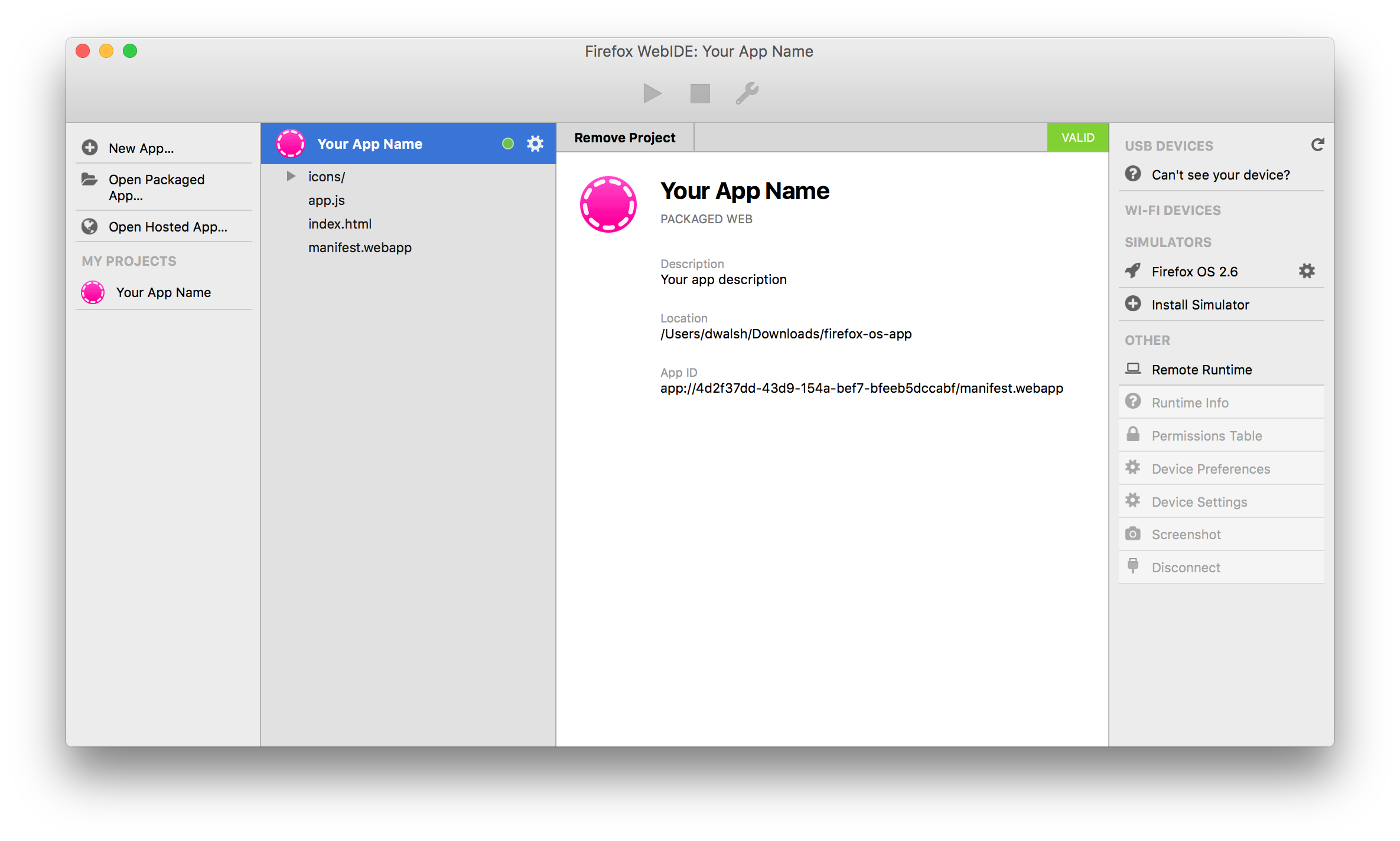The height and width of the screenshot is (841, 1400).
Task: Expand the icons/ folder tree item
Action: (291, 176)
